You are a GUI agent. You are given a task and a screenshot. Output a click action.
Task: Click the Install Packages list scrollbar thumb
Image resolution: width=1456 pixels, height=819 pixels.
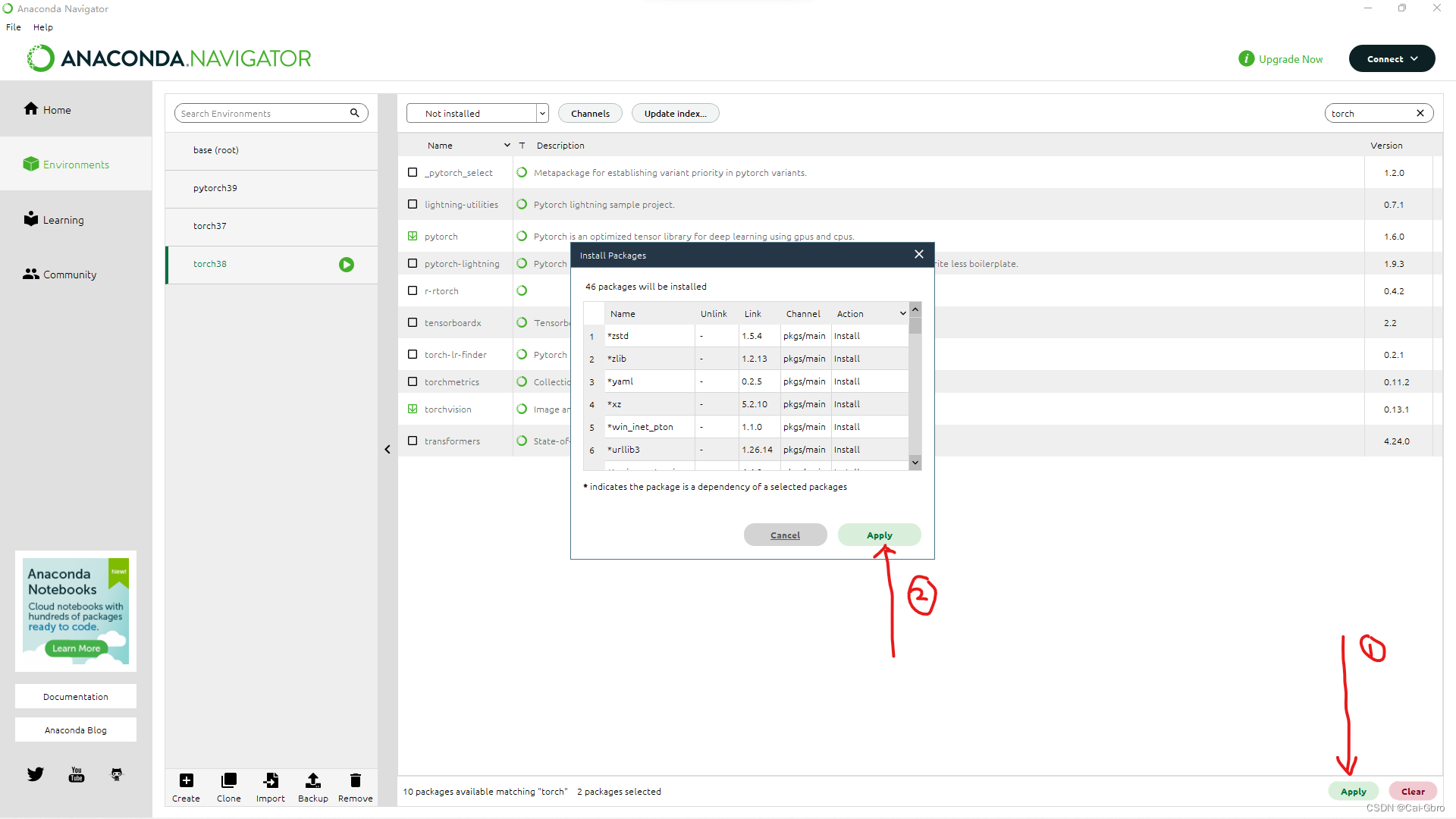(915, 325)
